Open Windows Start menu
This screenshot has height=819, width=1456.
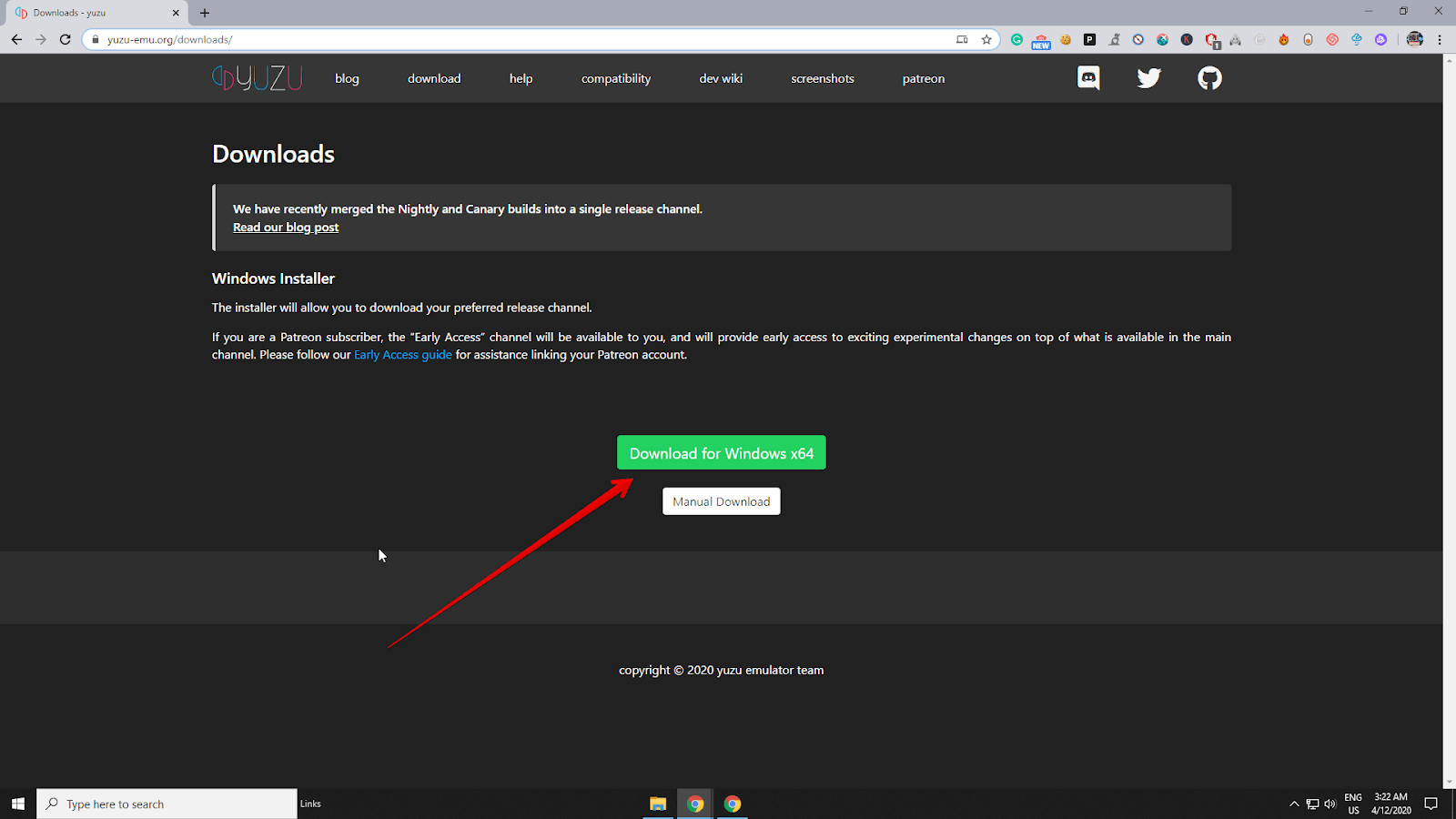click(x=18, y=804)
